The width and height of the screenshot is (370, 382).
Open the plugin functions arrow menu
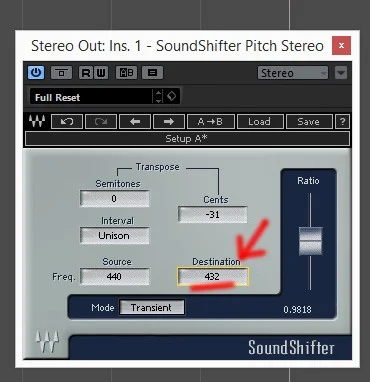[341, 73]
